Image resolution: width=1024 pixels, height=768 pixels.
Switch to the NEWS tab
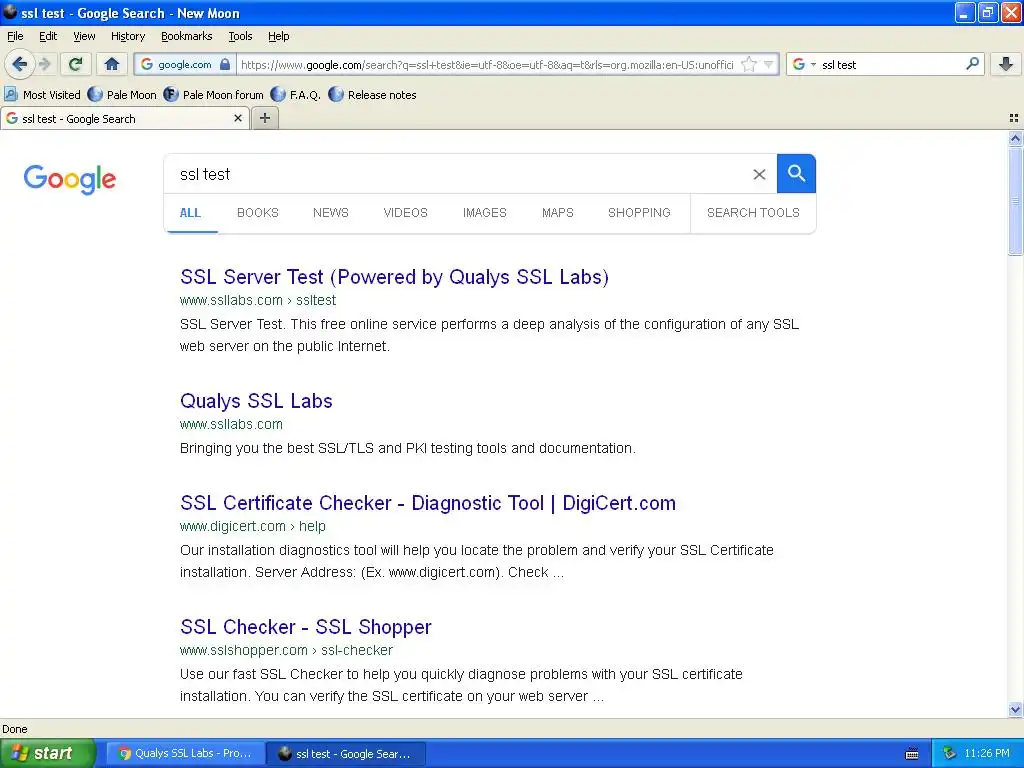(330, 213)
